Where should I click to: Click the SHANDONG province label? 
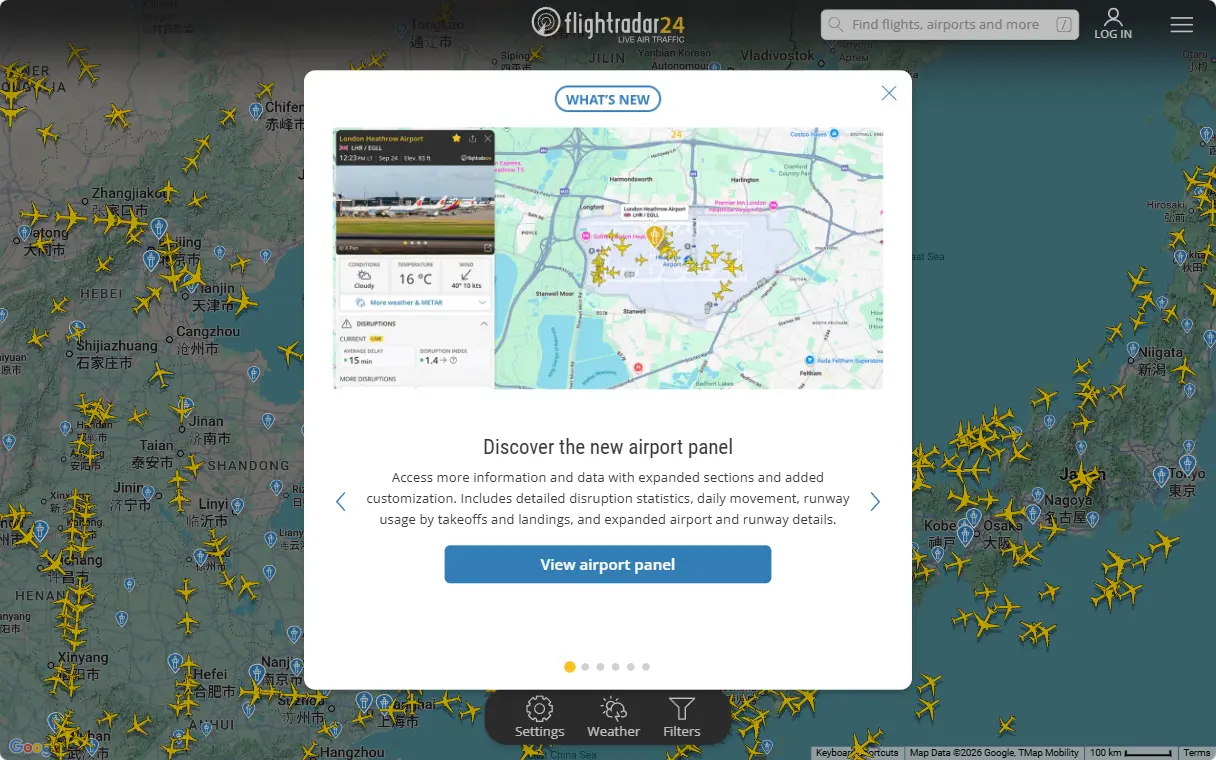coord(248,465)
